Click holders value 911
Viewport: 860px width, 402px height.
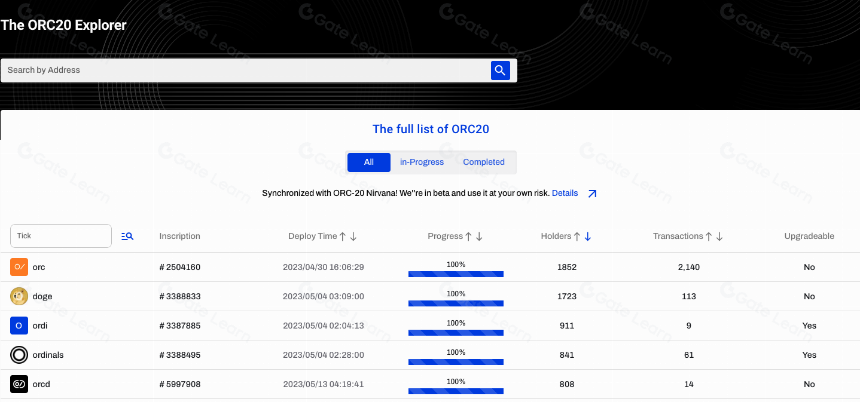tap(567, 326)
